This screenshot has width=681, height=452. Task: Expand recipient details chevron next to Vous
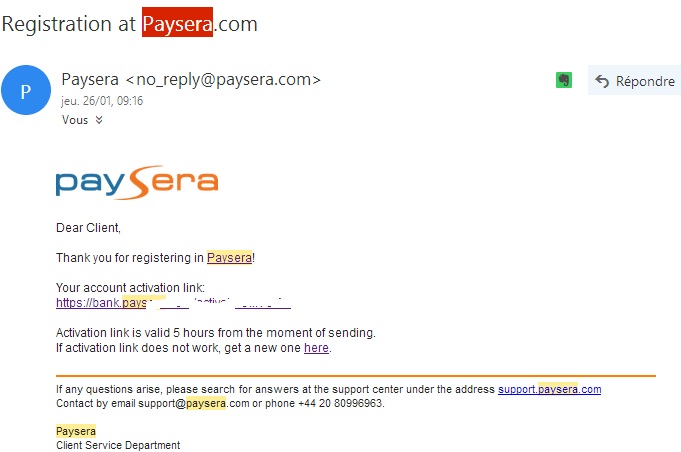(99, 120)
